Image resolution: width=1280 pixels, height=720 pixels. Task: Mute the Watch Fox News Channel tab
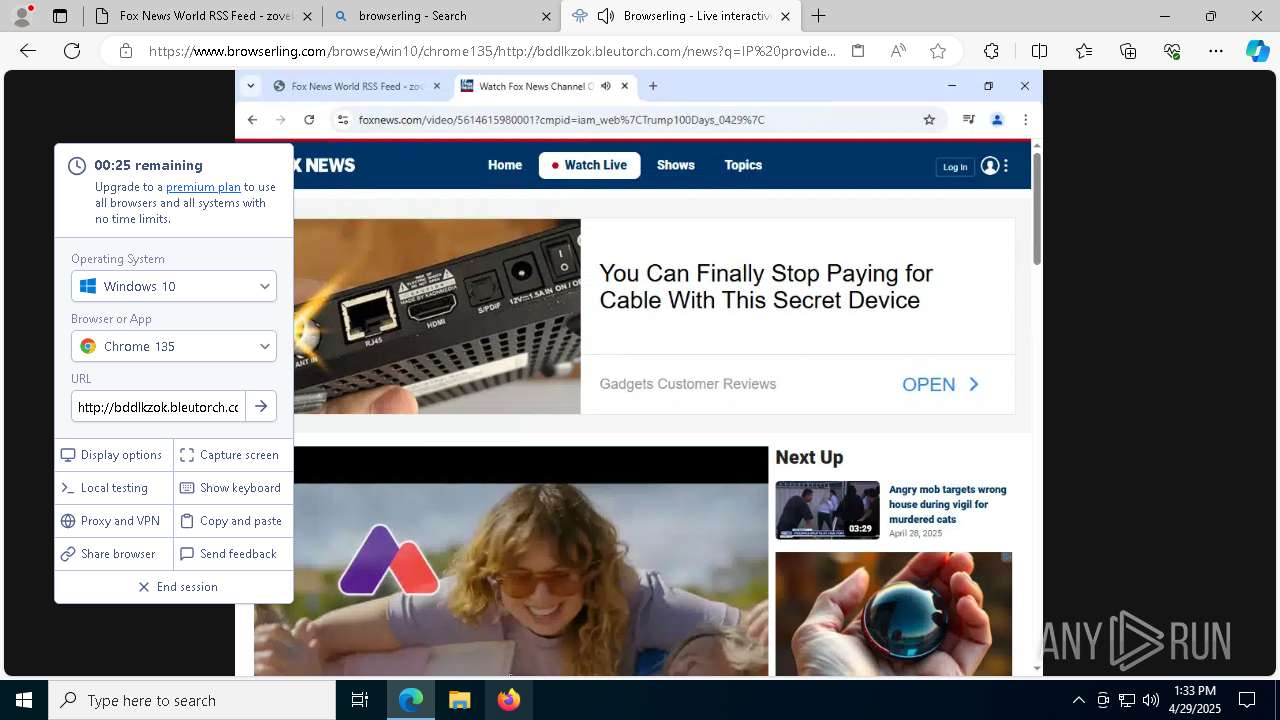click(606, 86)
